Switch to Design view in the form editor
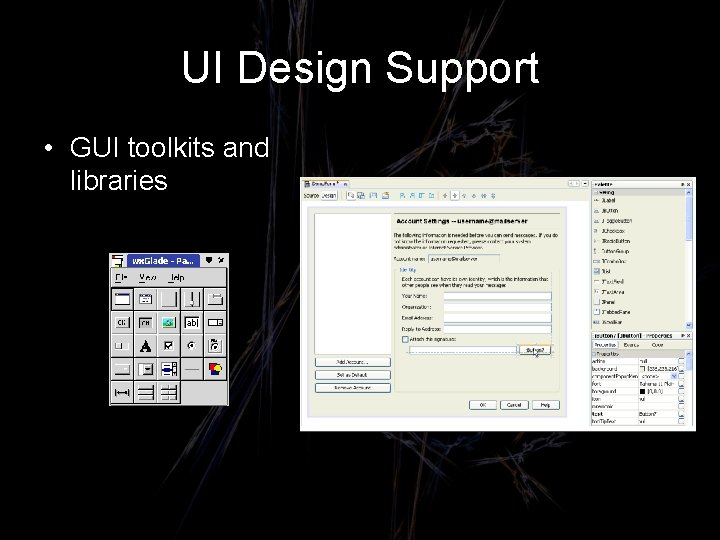 coord(329,196)
